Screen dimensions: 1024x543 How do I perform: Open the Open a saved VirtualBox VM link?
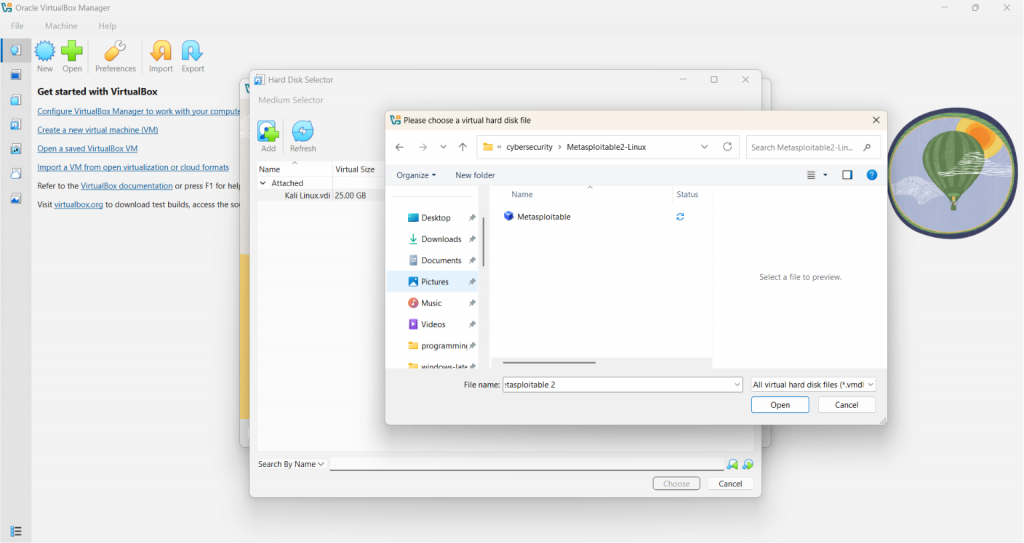88,148
